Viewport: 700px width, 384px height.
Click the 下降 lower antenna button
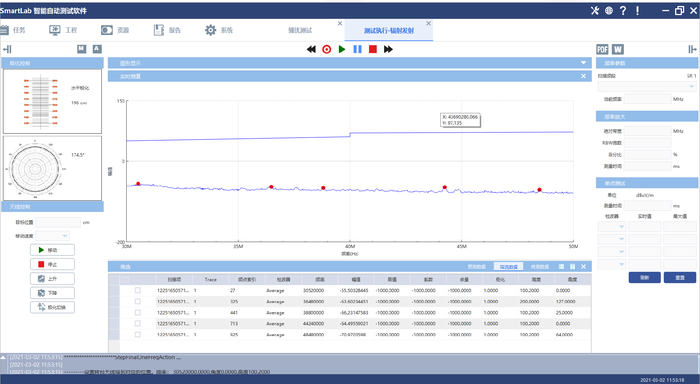[x=52, y=293]
